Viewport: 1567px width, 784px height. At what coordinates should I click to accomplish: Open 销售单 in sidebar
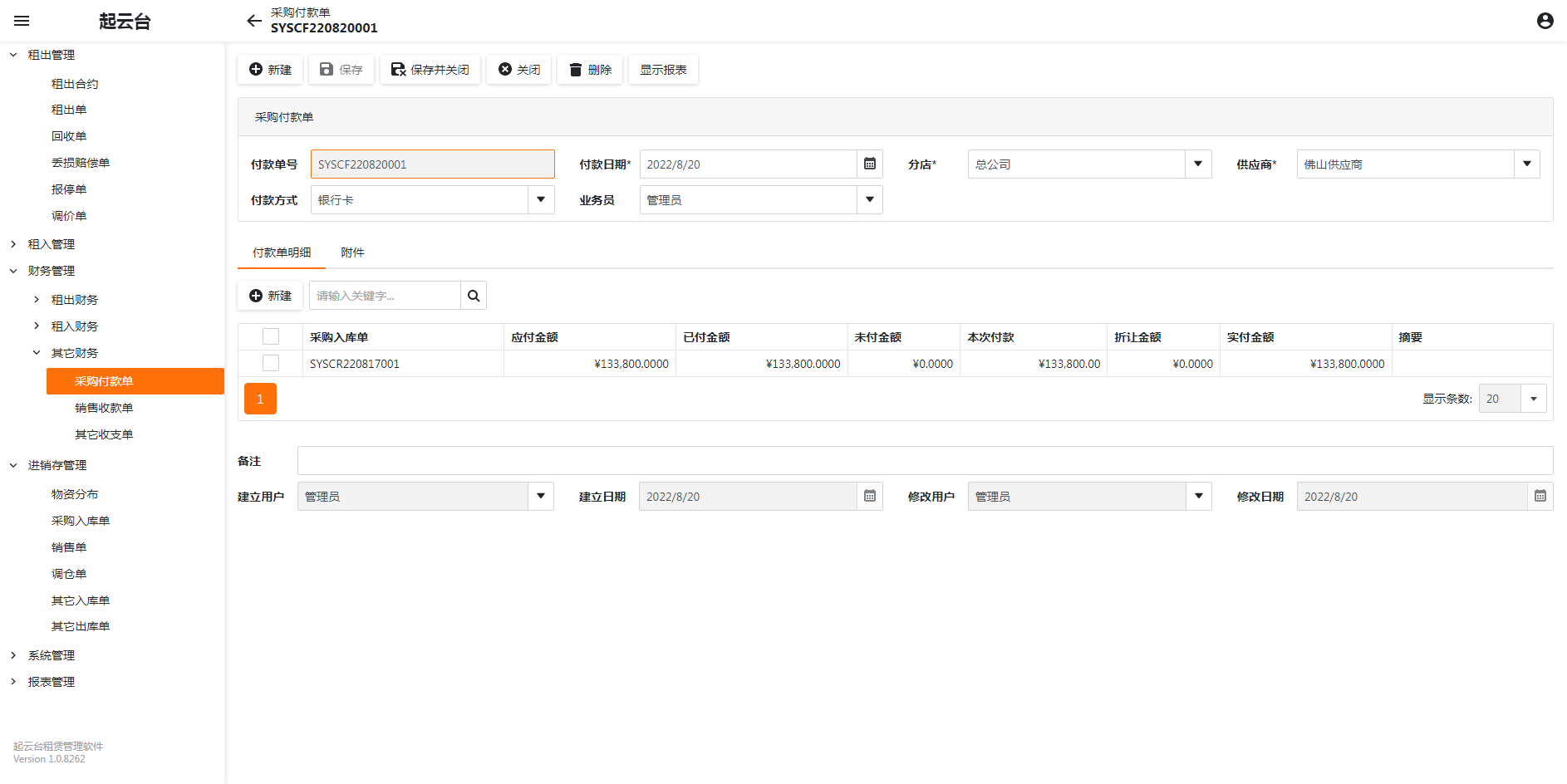pyautogui.click(x=69, y=547)
